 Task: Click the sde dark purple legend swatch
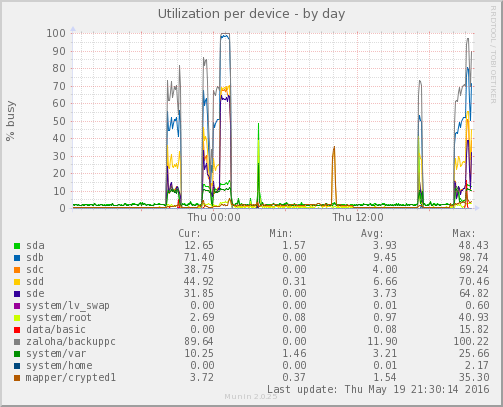pyautogui.click(x=17, y=294)
